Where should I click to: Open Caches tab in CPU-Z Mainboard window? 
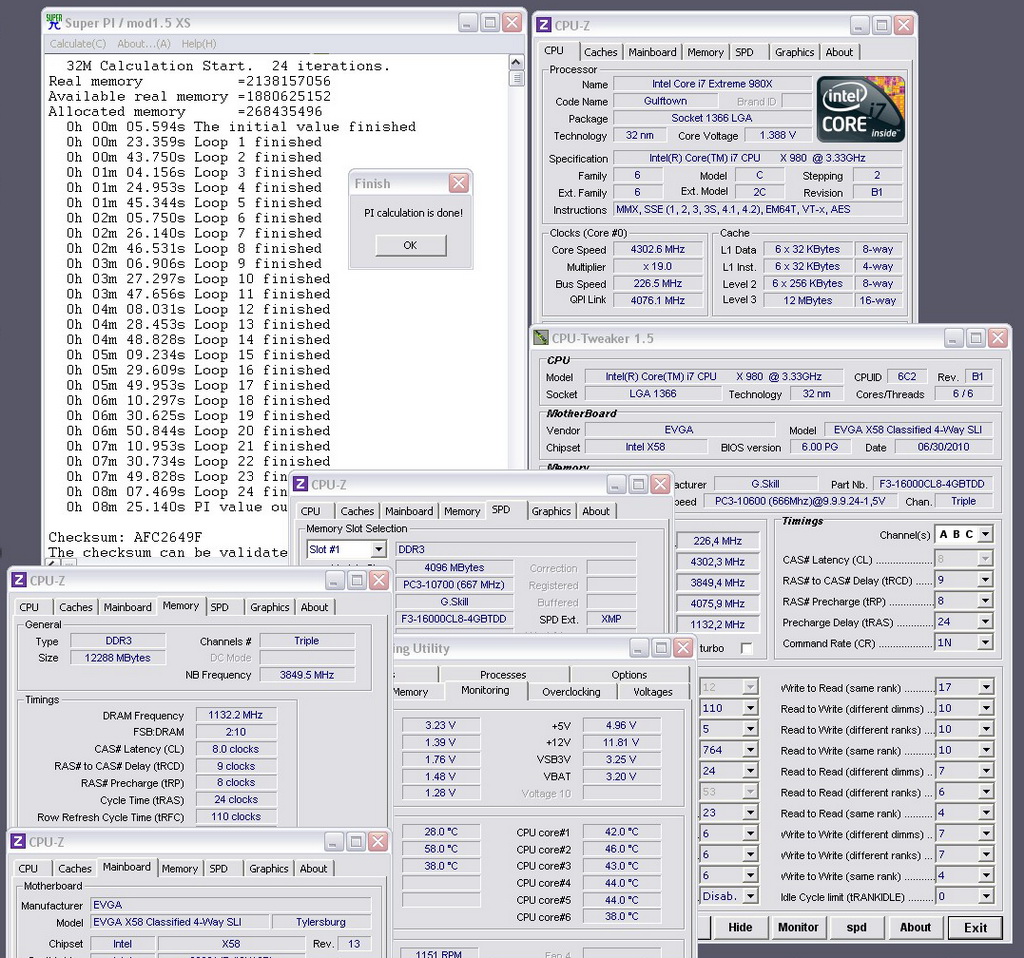pos(75,869)
